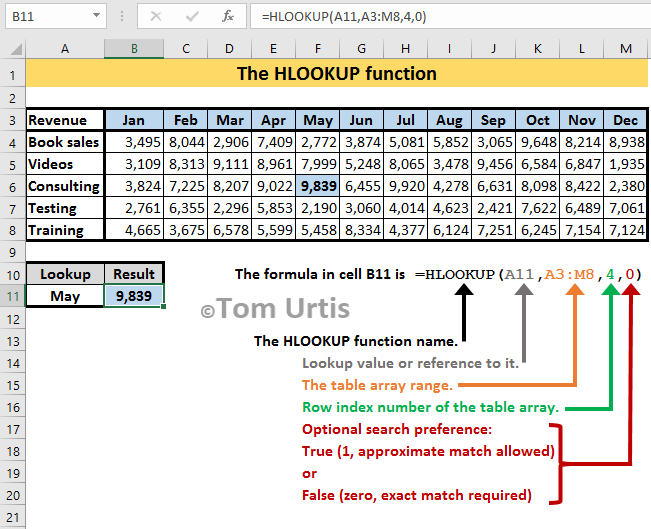Click cell with value 8,938

coord(626,142)
